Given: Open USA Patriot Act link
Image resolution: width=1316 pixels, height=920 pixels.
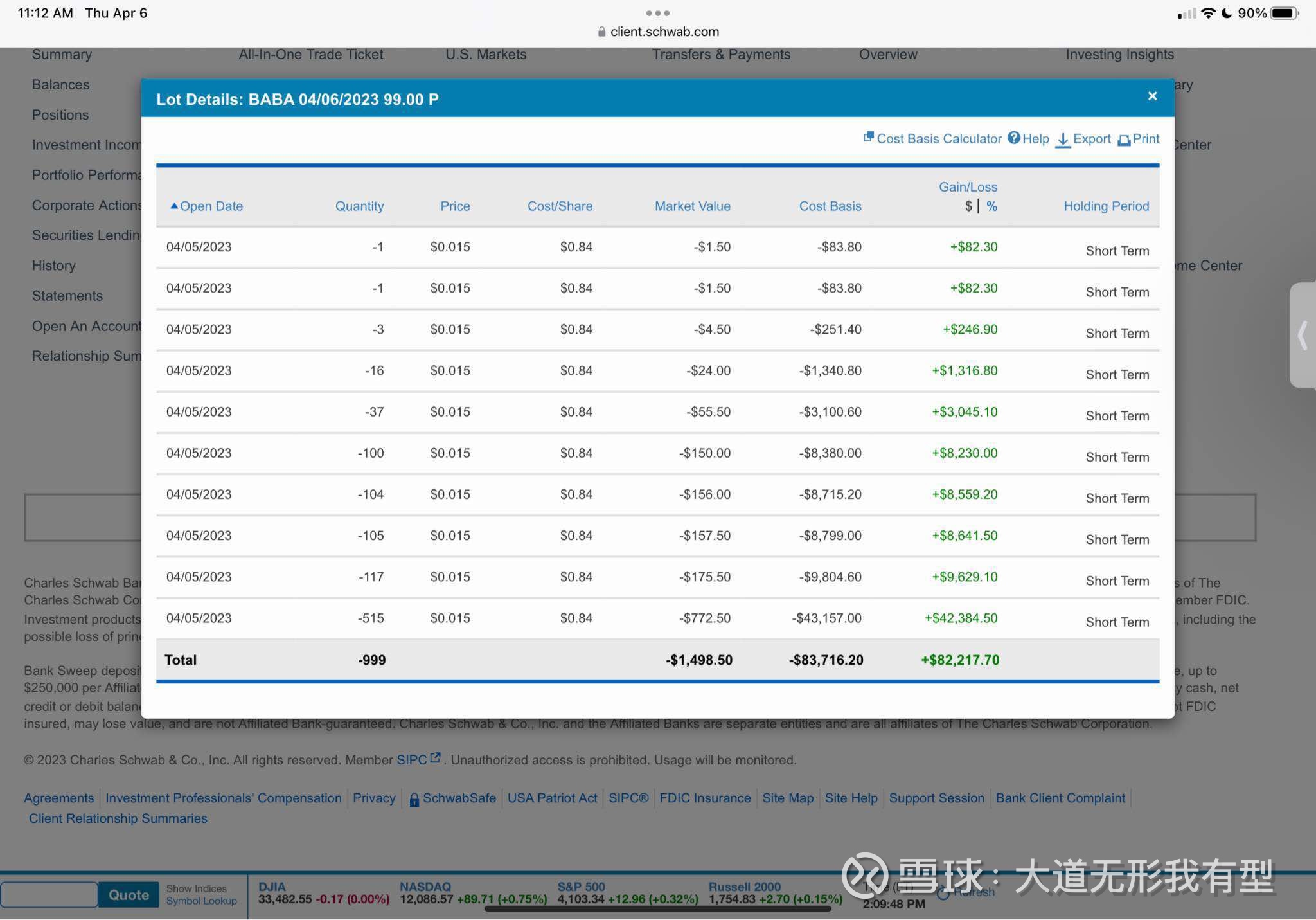Looking at the screenshot, I should pos(552,798).
